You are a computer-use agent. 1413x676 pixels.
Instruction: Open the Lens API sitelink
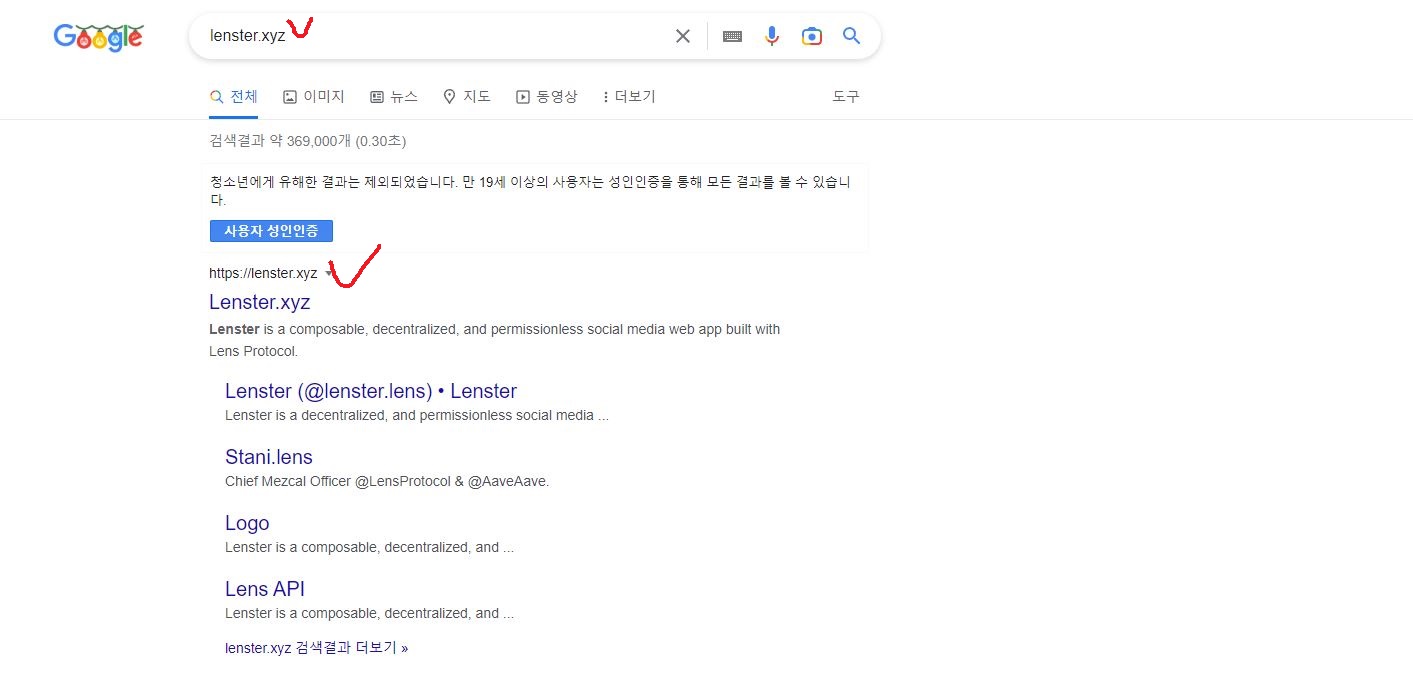[265, 589]
